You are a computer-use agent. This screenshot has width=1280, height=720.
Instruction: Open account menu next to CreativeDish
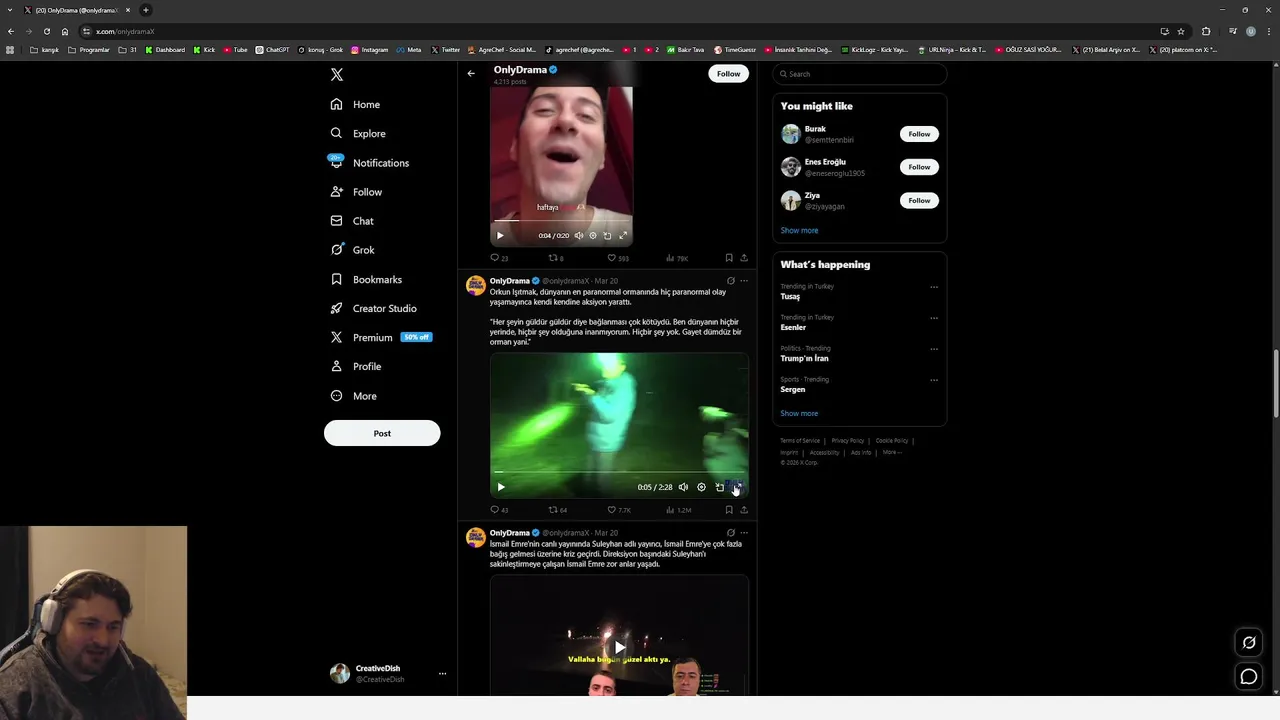coord(442,674)
